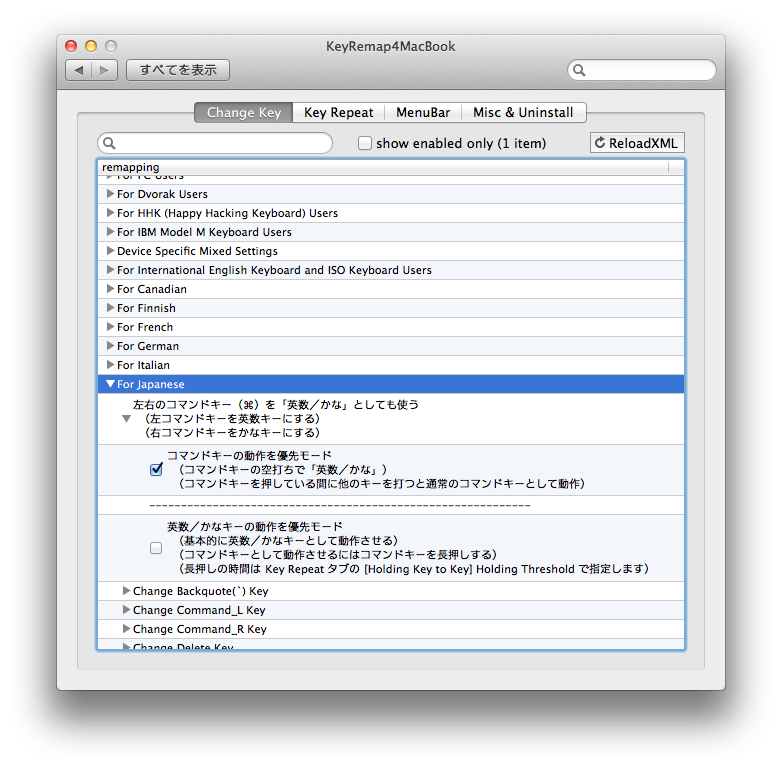Enable 英数/かなキーの動作を優先モード checkbox

tap(156, 548)
